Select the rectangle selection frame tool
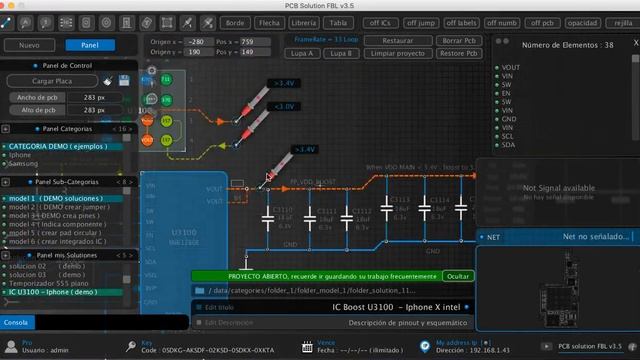Viewport: 640px width, 360px height. pos(167,23)
